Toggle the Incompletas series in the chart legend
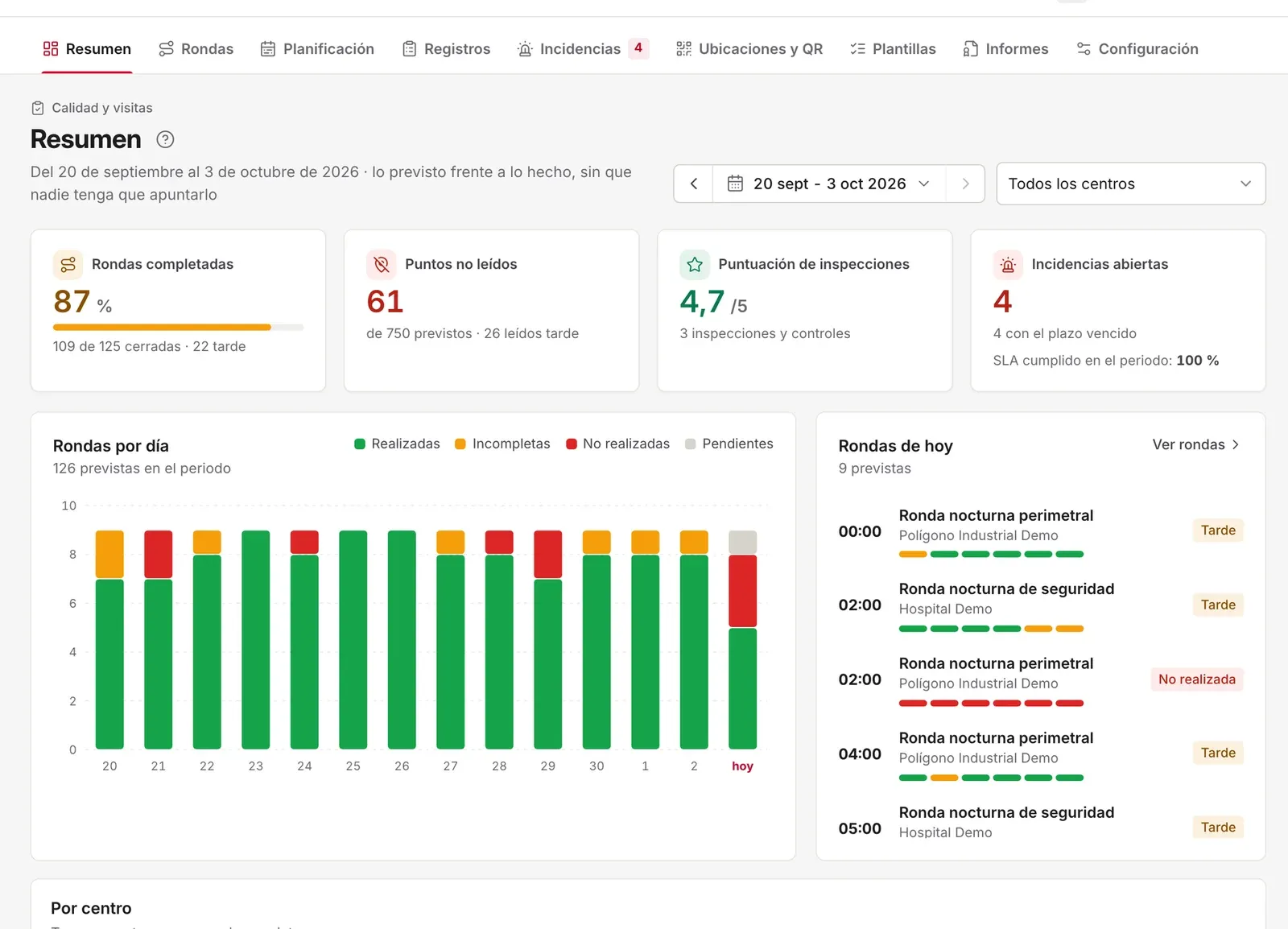This screenshot has height=929, width=1288. [x=502, y=444]
